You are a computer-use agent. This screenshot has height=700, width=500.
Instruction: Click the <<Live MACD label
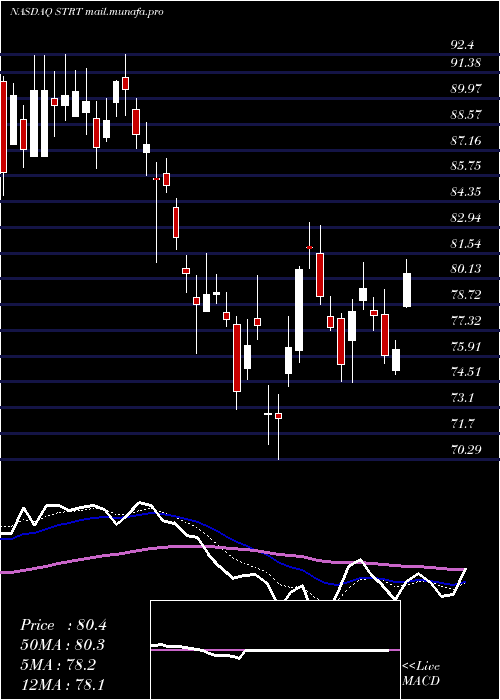coord(421,674)
